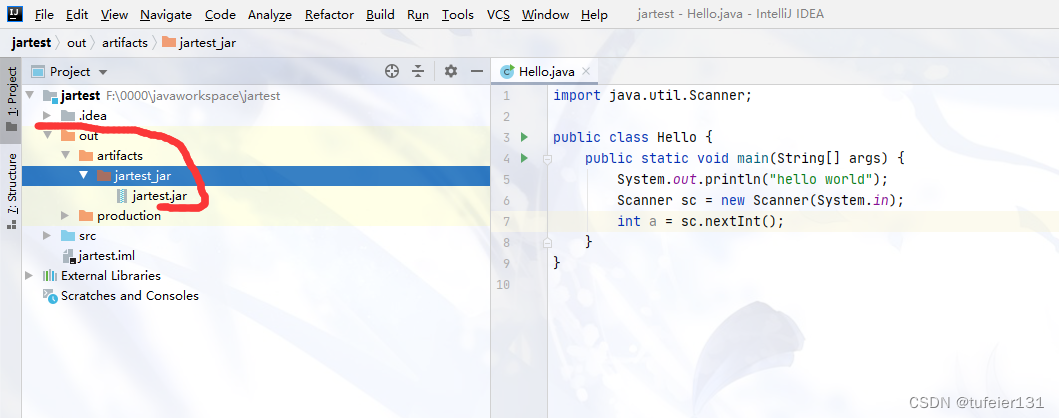Click the External Libraries icon

click(x=49, y=276)
